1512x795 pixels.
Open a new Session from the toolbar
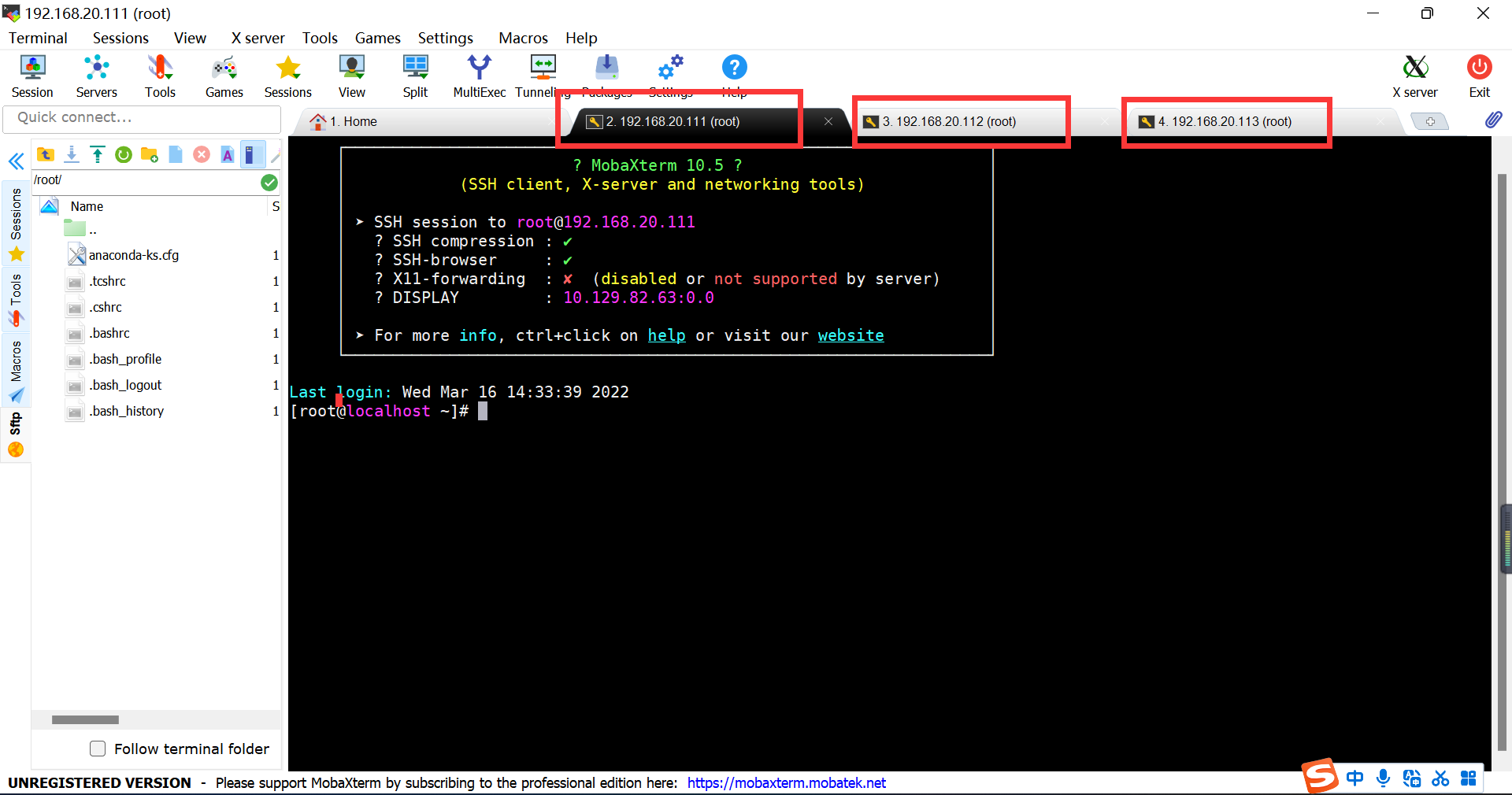32,76
